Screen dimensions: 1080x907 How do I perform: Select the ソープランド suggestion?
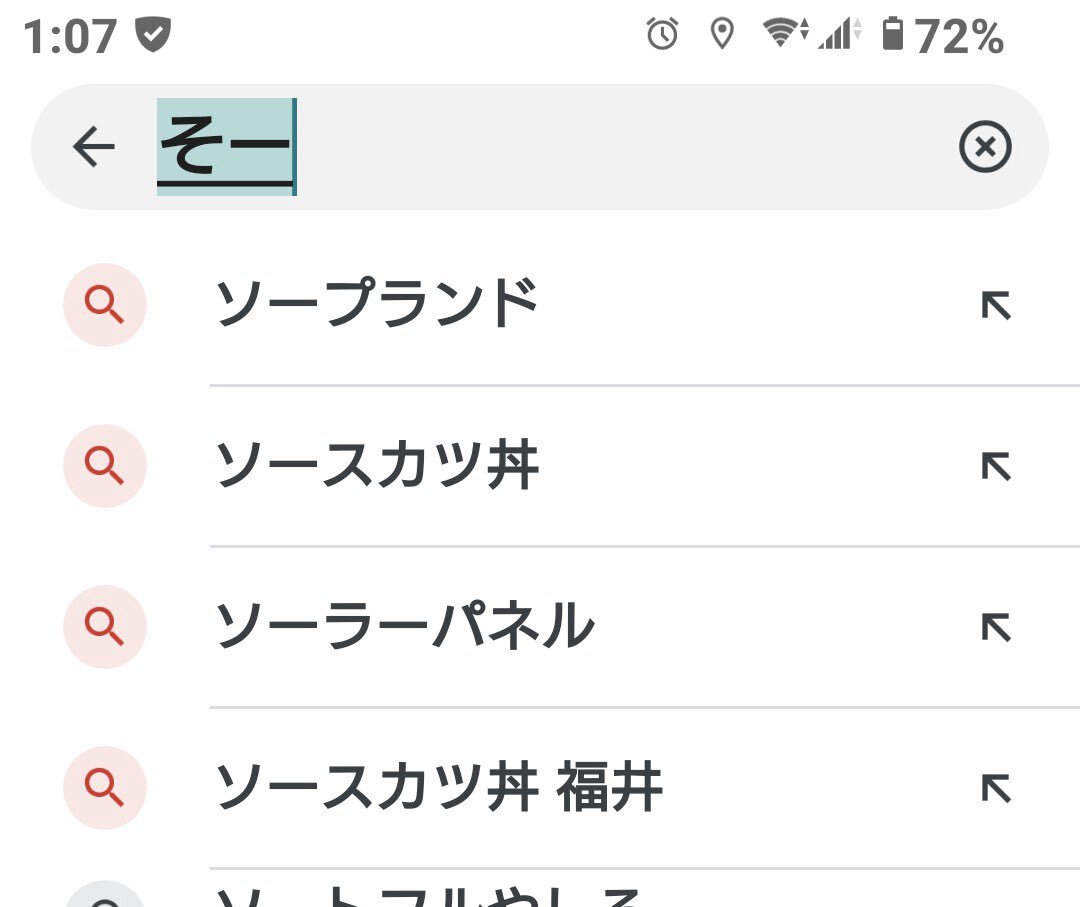[x=378, y=304]
